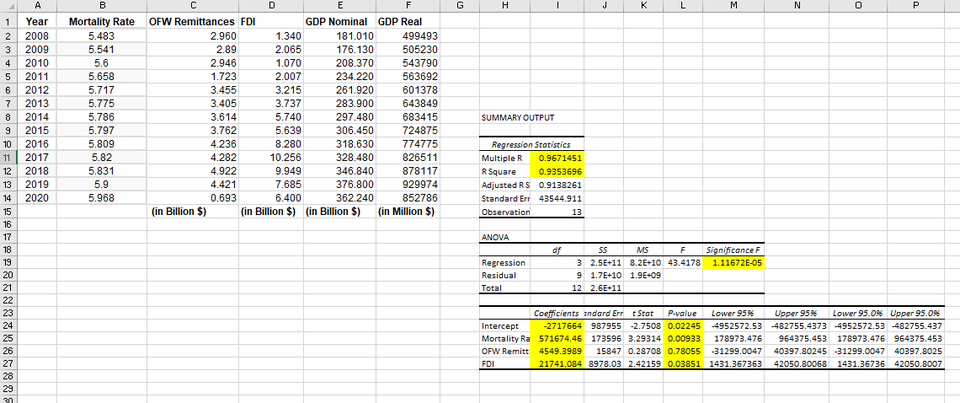Click the 'Significance F' heading
The image size is (960, 403).
(733, 250)
